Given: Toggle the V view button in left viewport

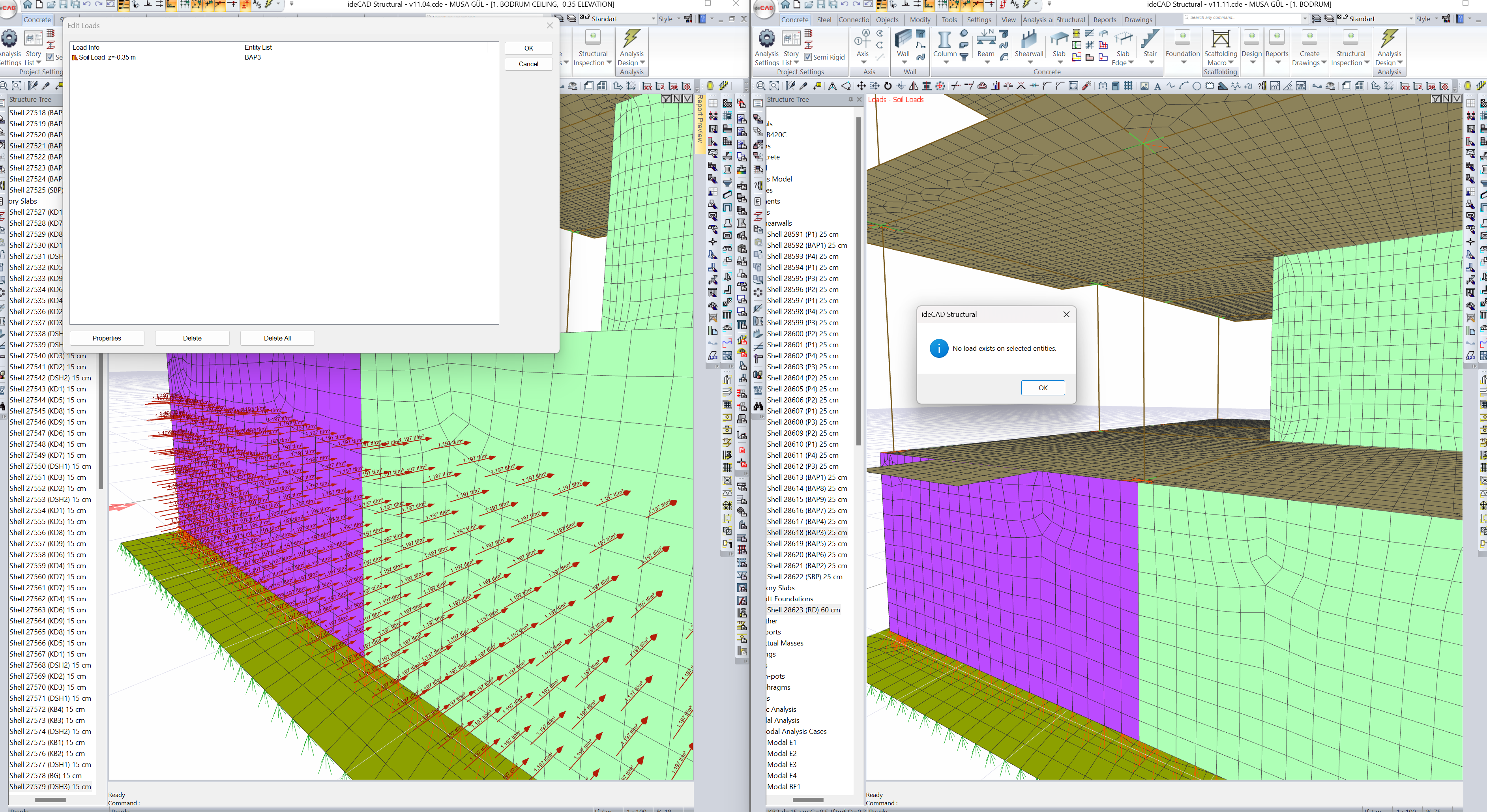Looking at the screenshot, I should click(687, 99).
